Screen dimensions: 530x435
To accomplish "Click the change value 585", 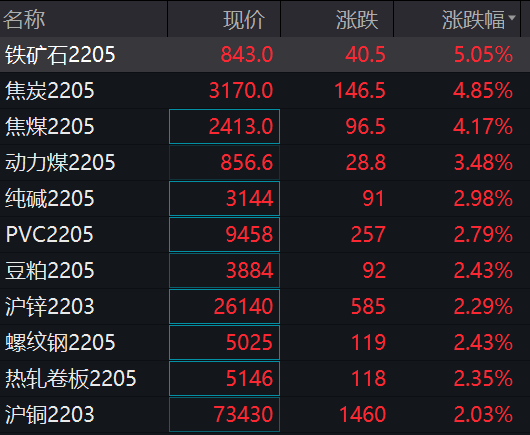I will pos(368,307).
